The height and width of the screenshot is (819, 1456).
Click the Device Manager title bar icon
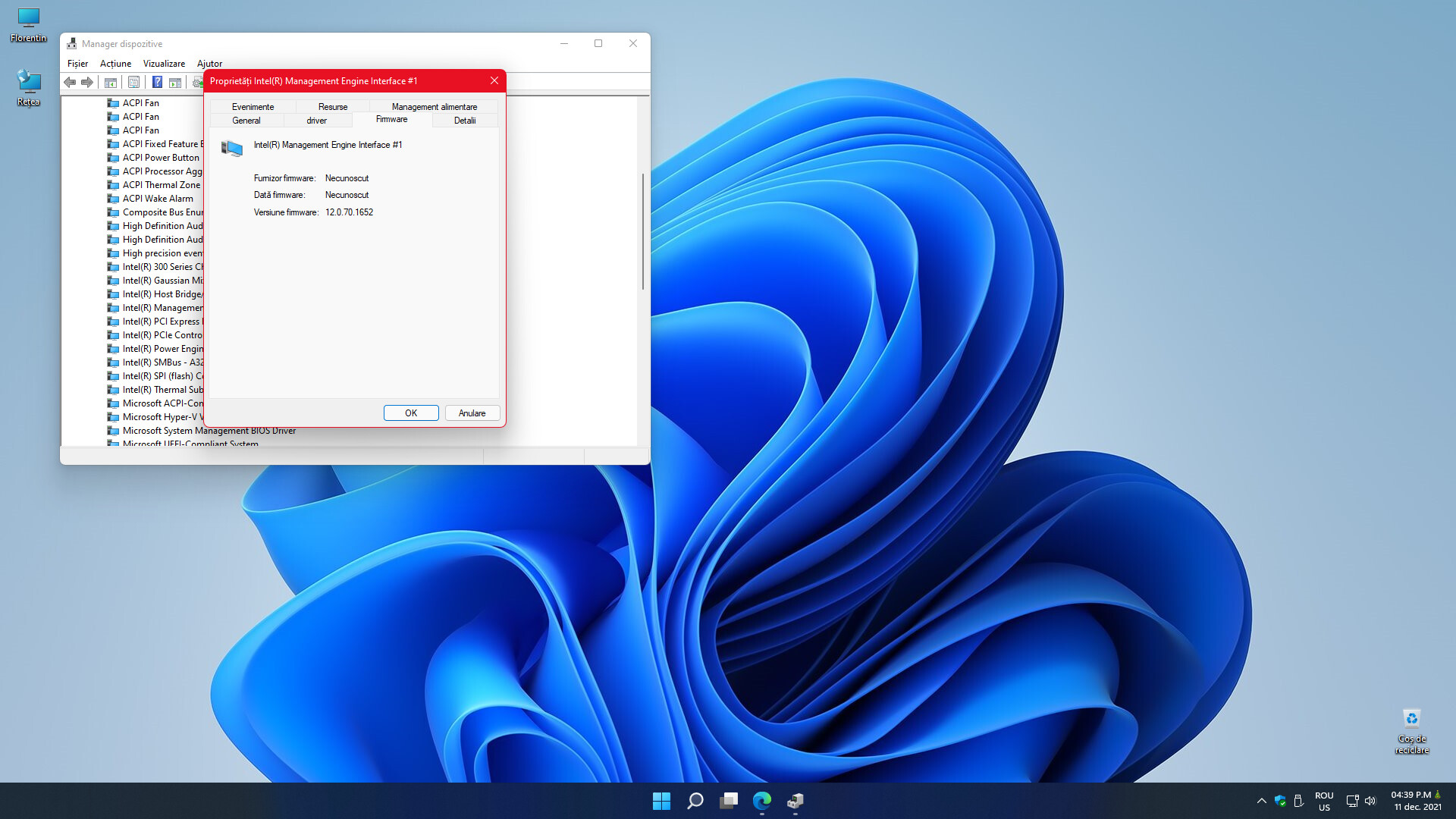72,44
